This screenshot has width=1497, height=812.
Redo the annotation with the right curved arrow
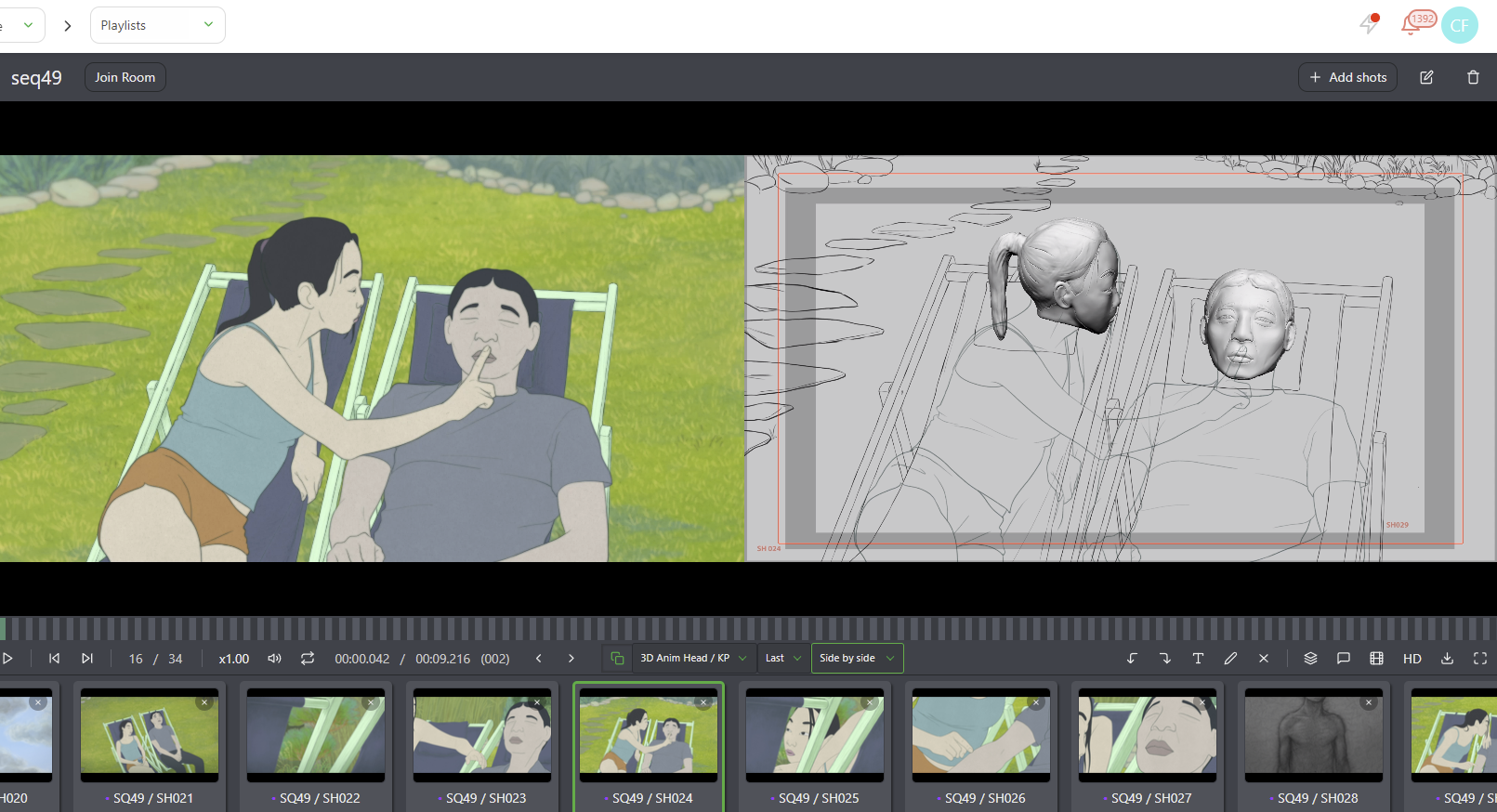[1165, 659]
